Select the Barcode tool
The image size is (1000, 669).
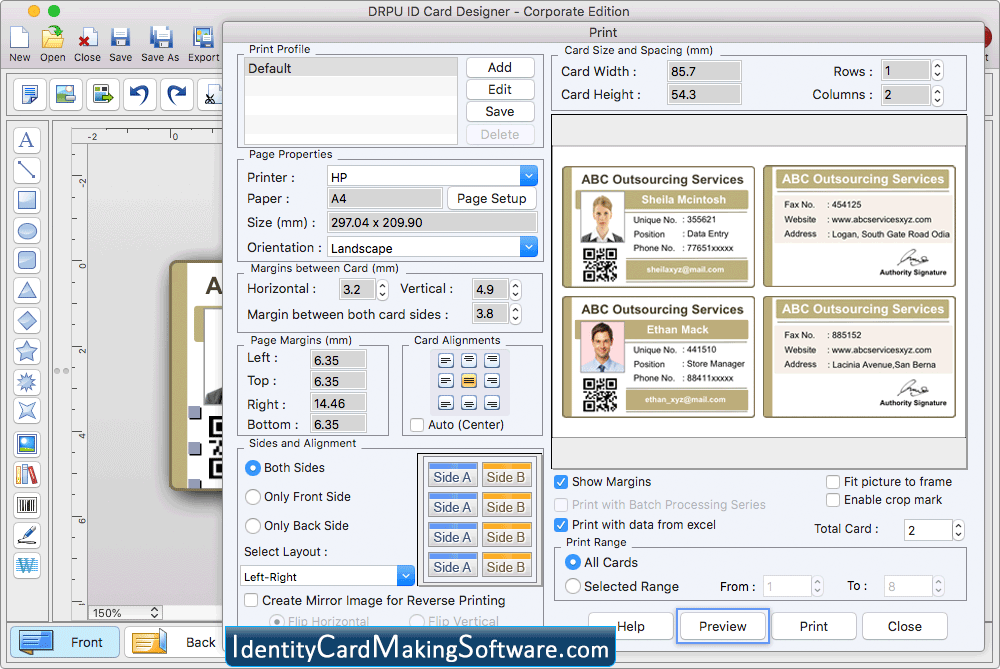(x=27, y=505)
